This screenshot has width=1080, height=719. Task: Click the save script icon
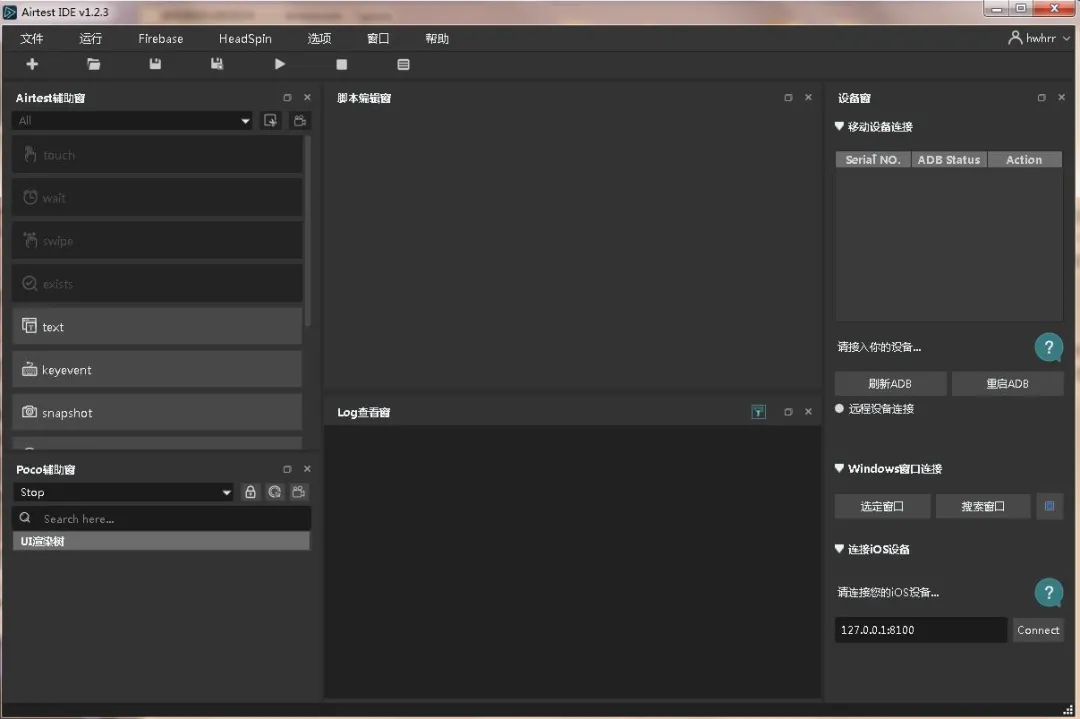155,64
